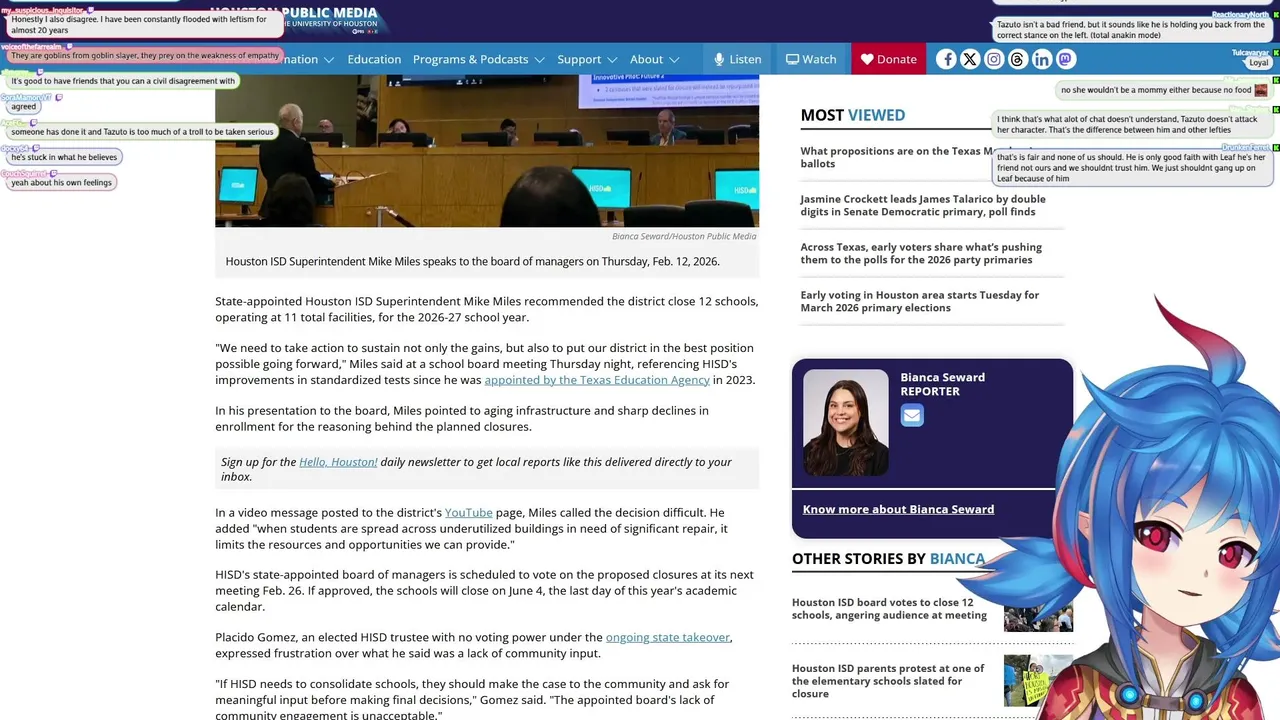Expand the Support dropdown menu

click(x=587, y=59)
